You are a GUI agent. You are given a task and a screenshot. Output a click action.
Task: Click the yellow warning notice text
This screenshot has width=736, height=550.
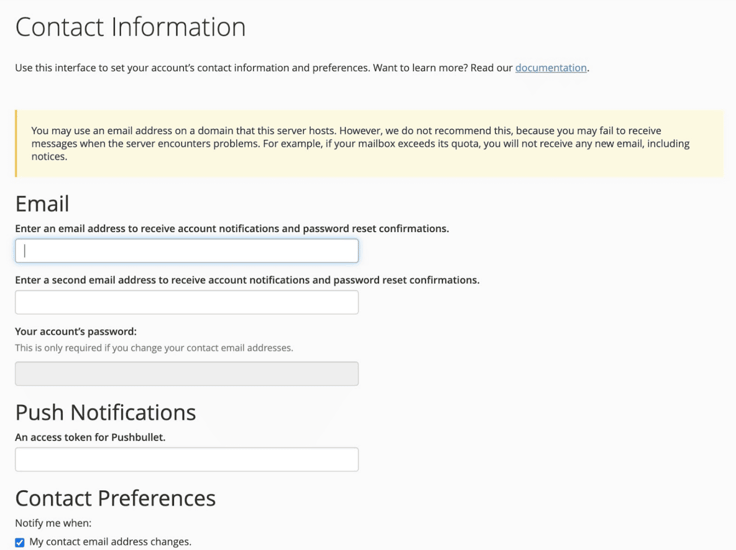[x=360, y=143]
